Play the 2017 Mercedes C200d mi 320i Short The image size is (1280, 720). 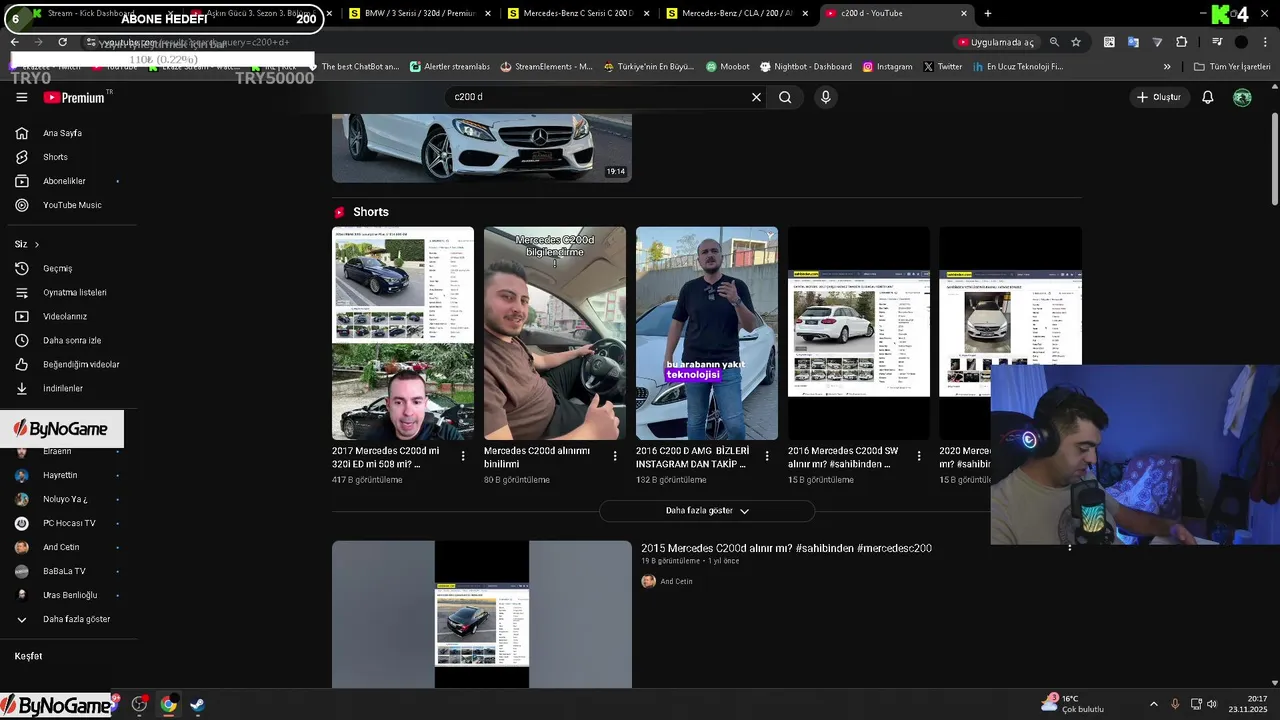[403, 333]
